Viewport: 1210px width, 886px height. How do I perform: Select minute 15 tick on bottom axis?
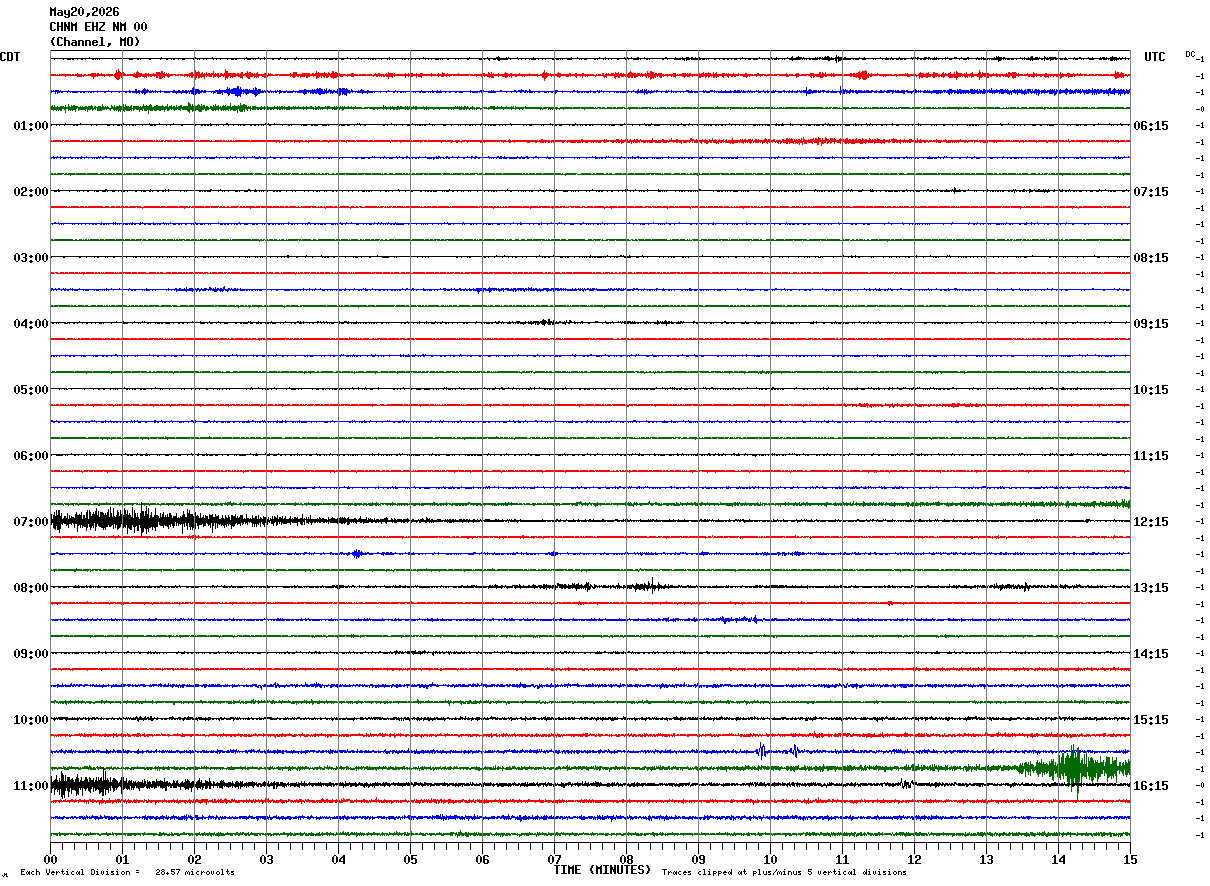point(1130,859)
